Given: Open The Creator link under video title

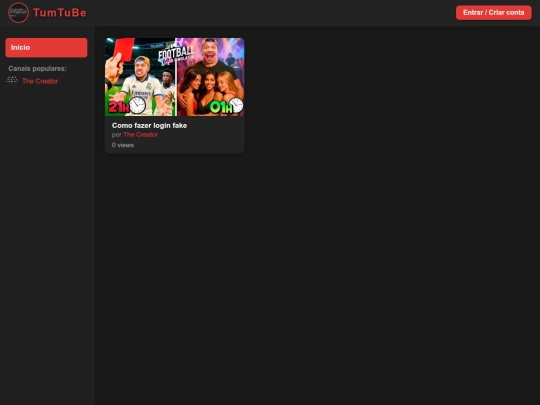Looking at the screenshot, I should coord(141,135).
